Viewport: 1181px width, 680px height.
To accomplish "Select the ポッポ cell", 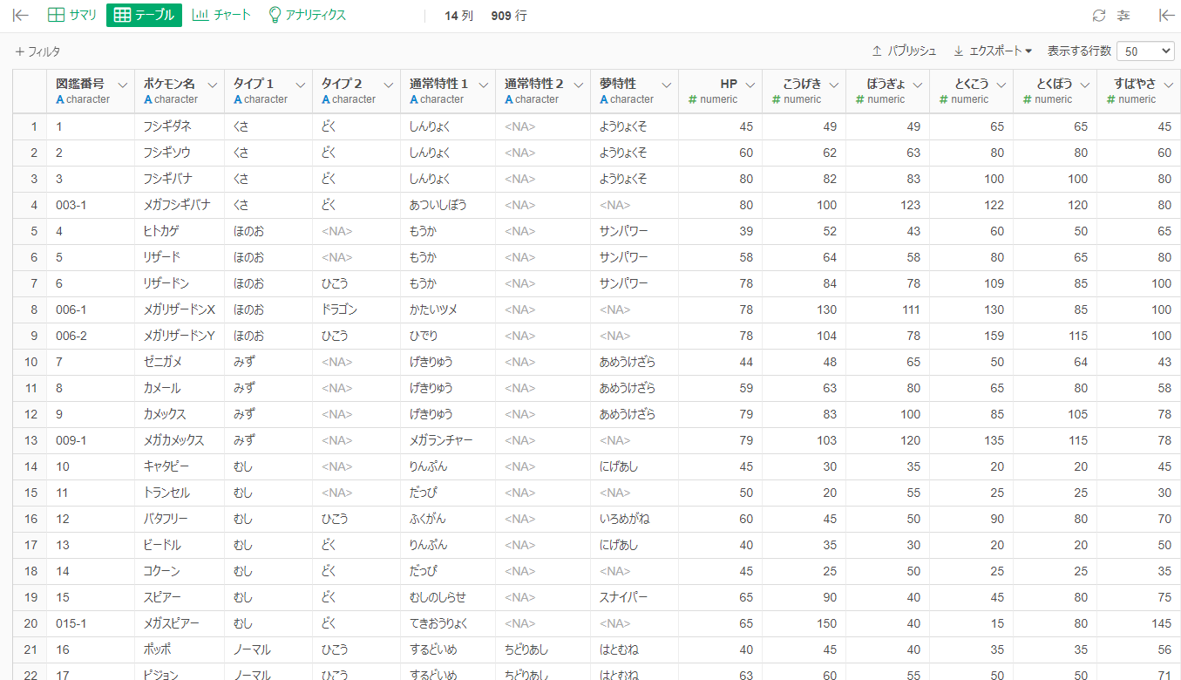I will point(179,649).
